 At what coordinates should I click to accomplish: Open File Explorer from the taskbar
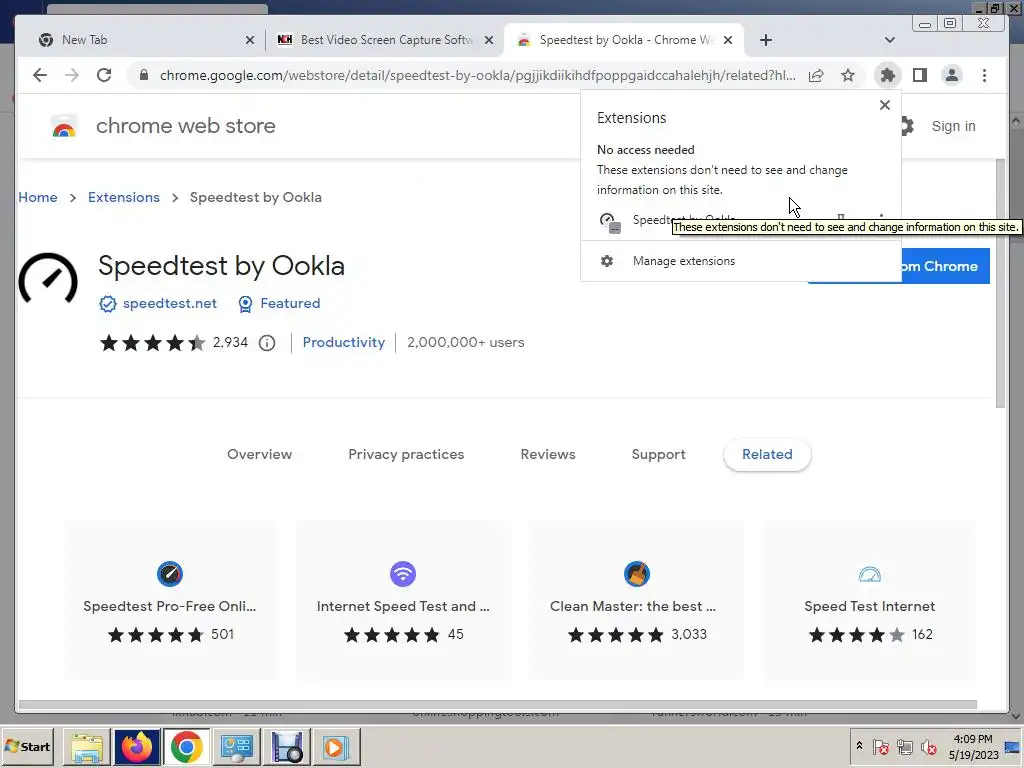pyautogui.click(x=86, y=747)
